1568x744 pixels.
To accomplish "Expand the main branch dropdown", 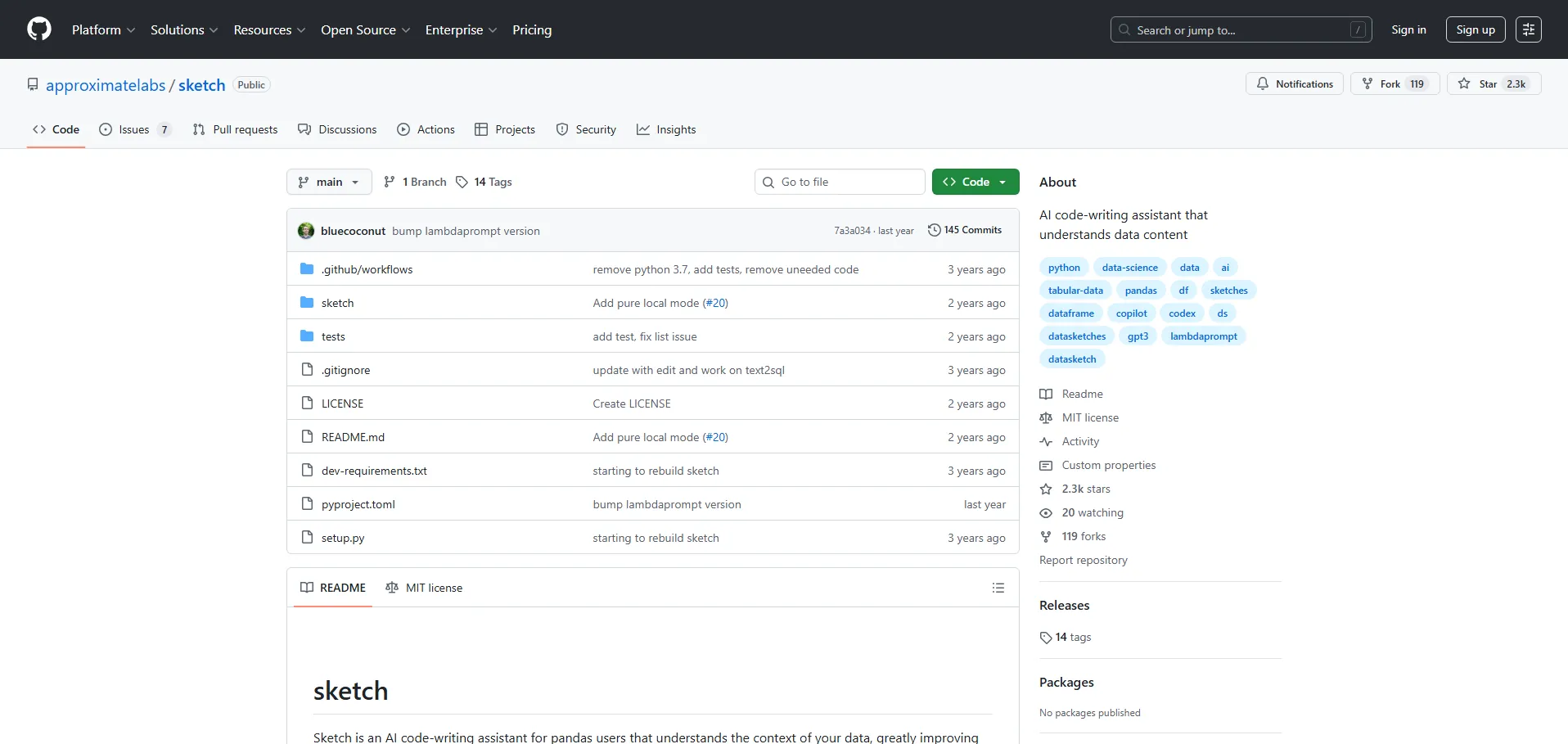I will pos(329,182).
